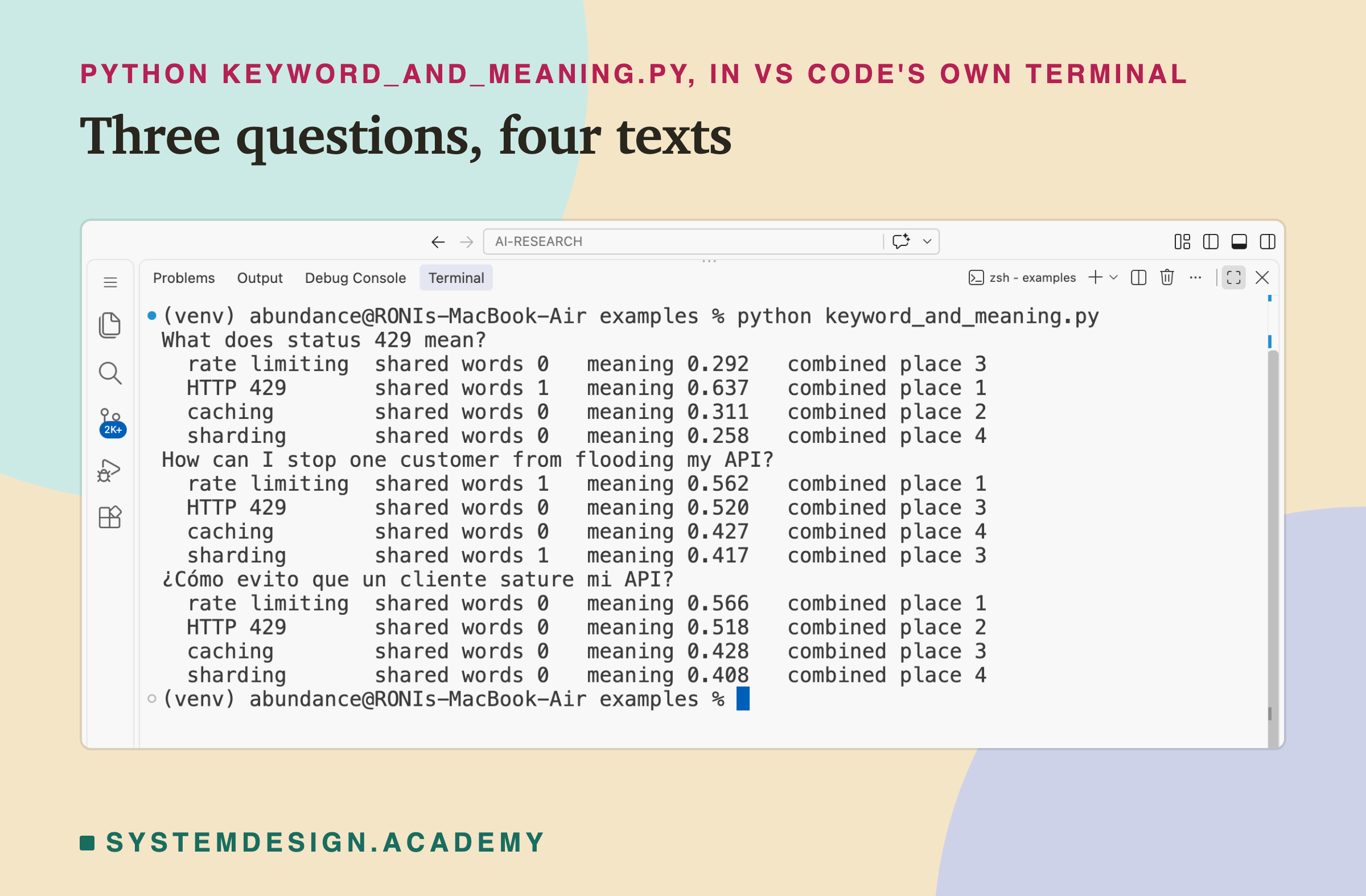Viewport: 1366px width, 896px height.
Task: Toggle maximized panel size
Action: (x=1233, y=278)
